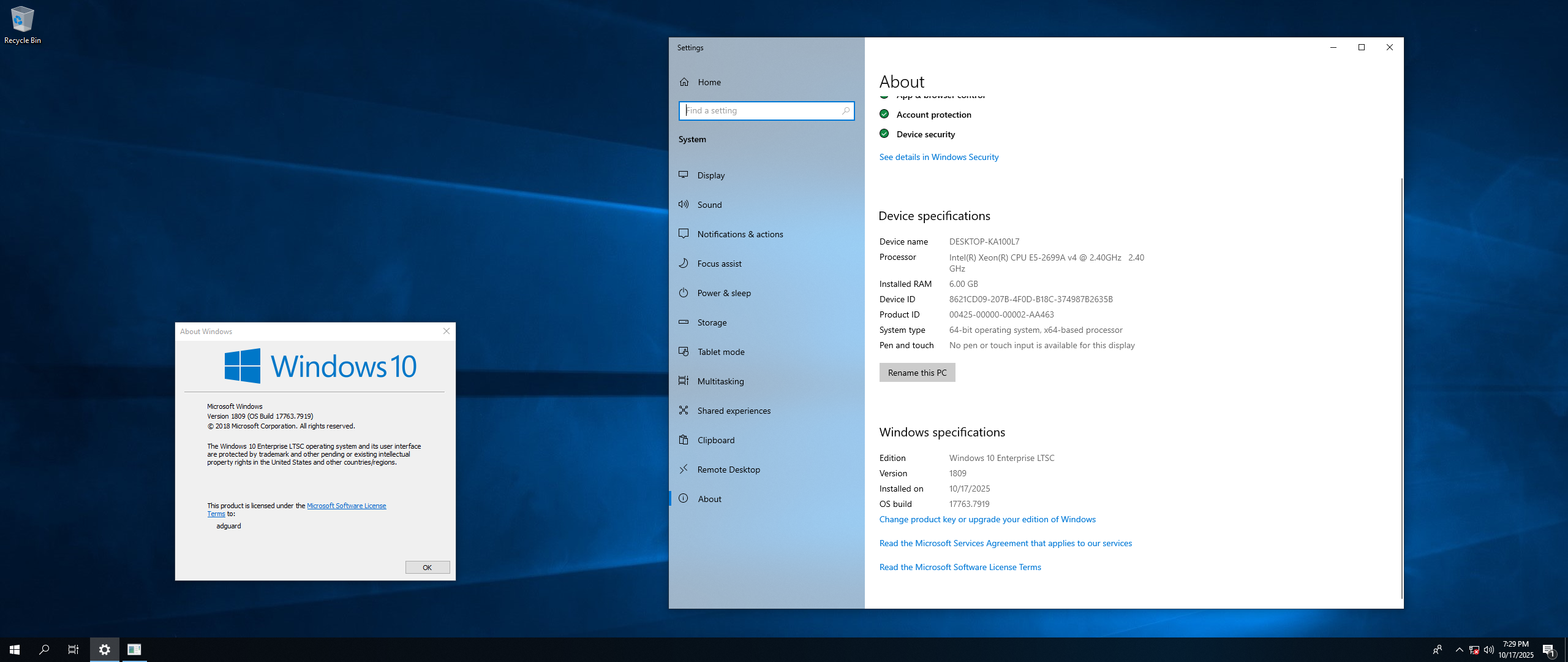1568x662 pixels.
Task: Open Power & sleep settings
Action: coord(724,293)
